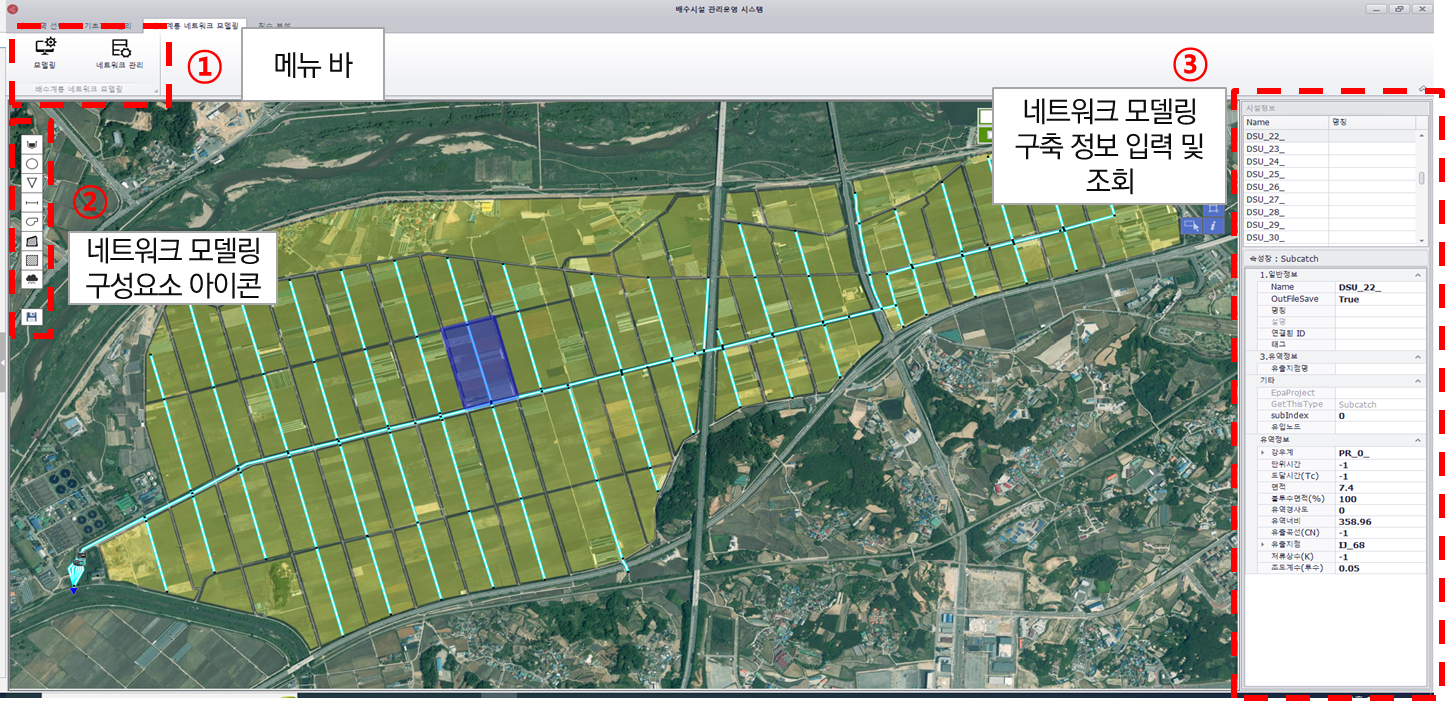Image resolution: width=1445 pixels, height=701 pixels.
Task: Select the hatched square subcatchment tool
Action: point(32,260)
